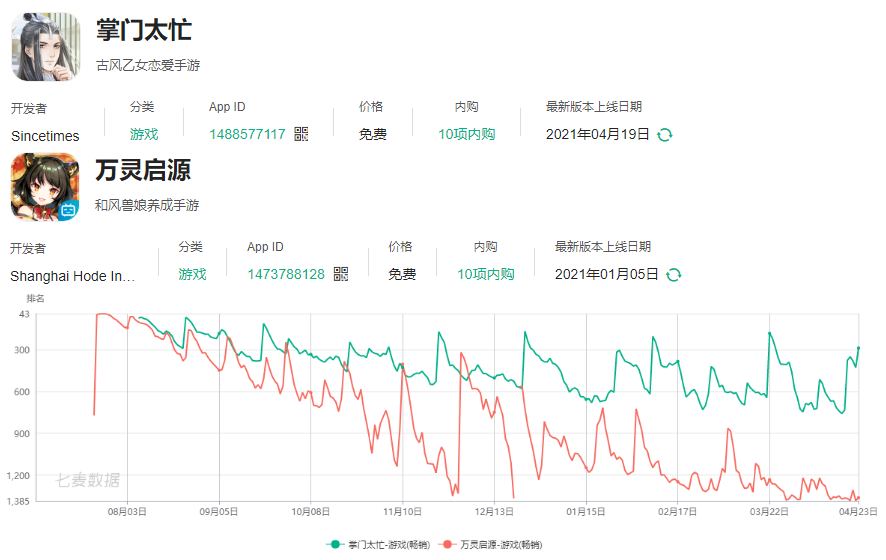Open 游戏 category link for 掌门太忙
The image size is (886, 560).
(x=144, y=134)
